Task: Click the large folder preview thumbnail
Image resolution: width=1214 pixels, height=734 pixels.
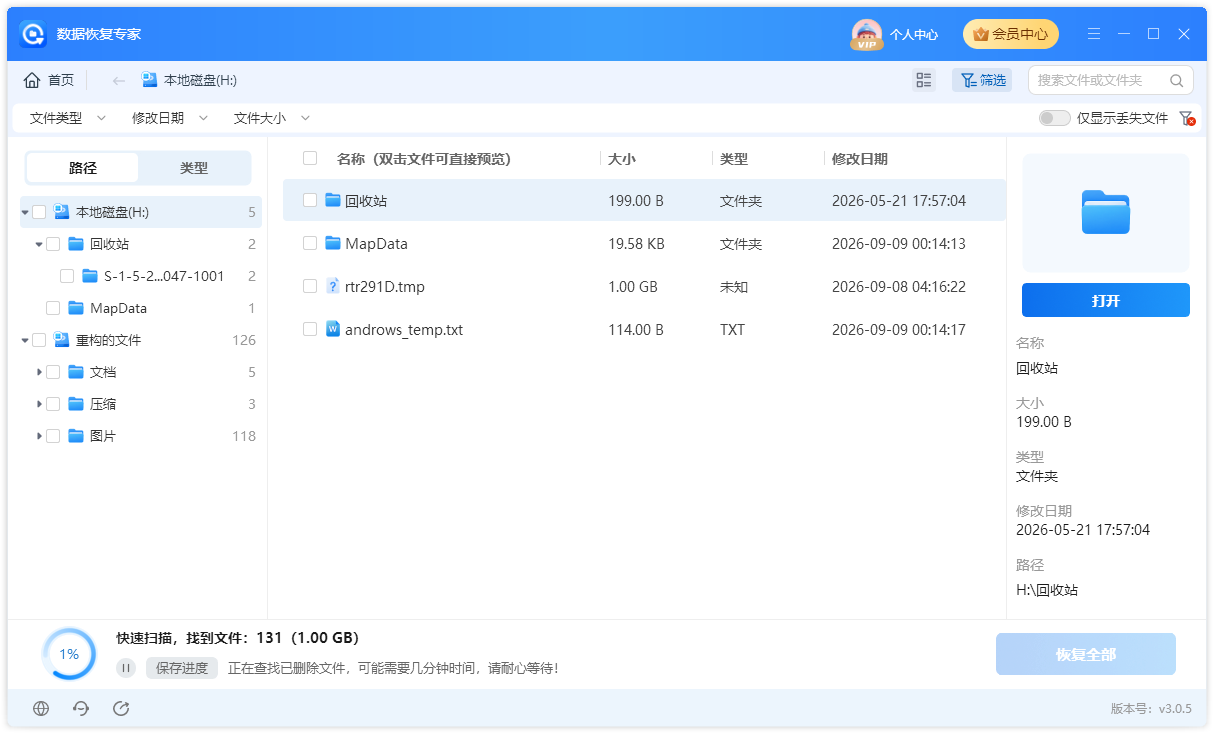Action: pyautogui.click(x=1106, y=212)
